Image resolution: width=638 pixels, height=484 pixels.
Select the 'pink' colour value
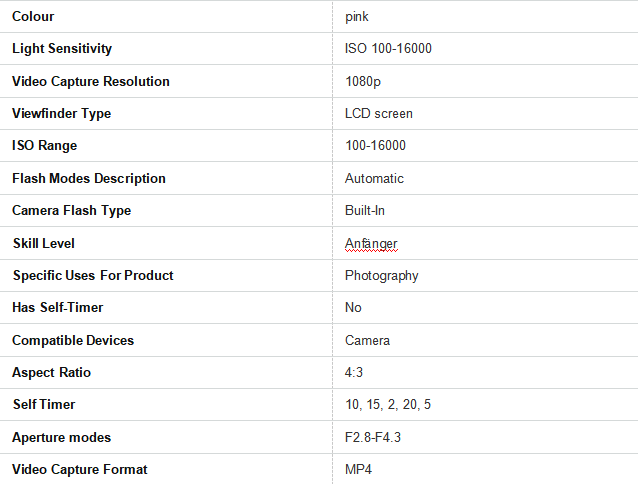pyautogui.click(x=357, y=17)
